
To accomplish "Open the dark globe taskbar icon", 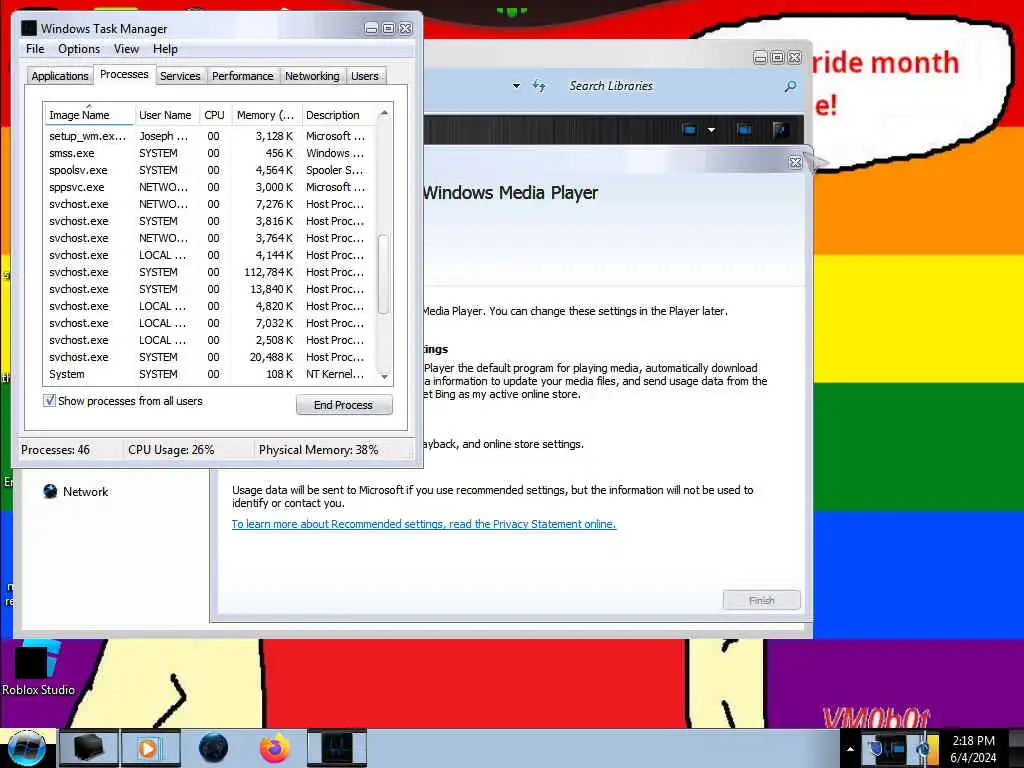I will point(213,748).
